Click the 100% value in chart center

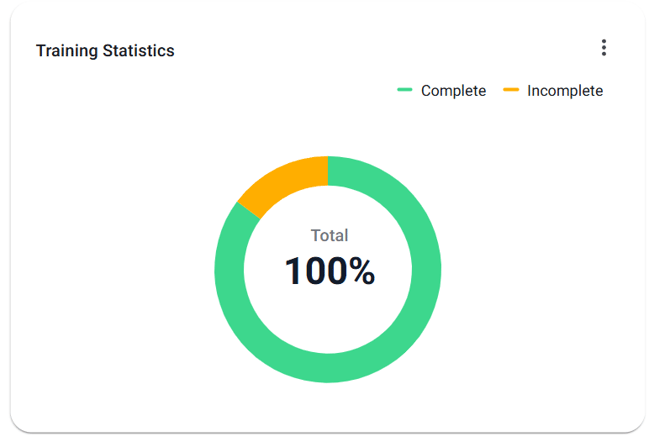329,271
